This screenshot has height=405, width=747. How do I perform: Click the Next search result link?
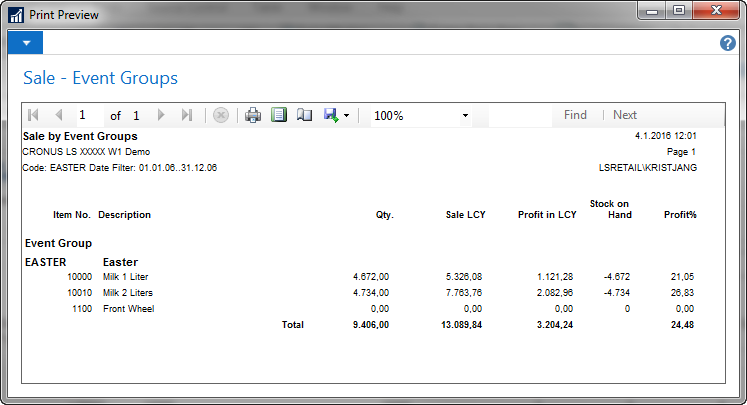pyautogui.click(x=625, y=115)
